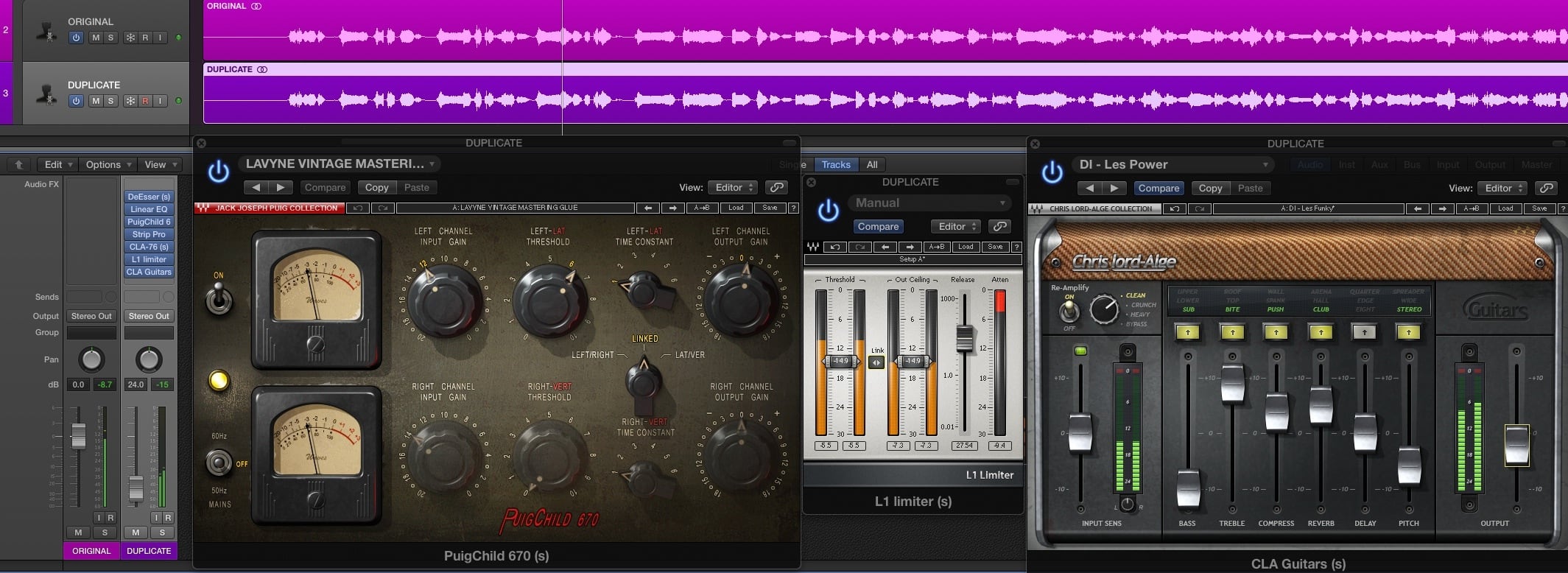
Task: Open mixer Options menu dropdown
Action: point(108,164)
